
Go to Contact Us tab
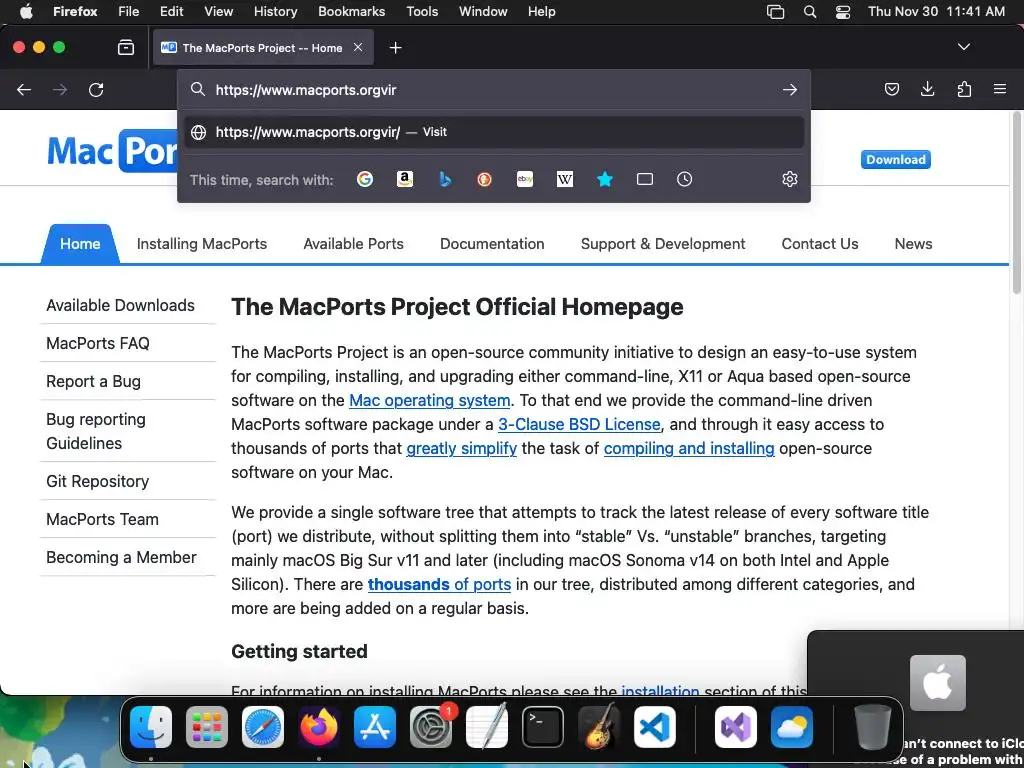click(820, 244)
